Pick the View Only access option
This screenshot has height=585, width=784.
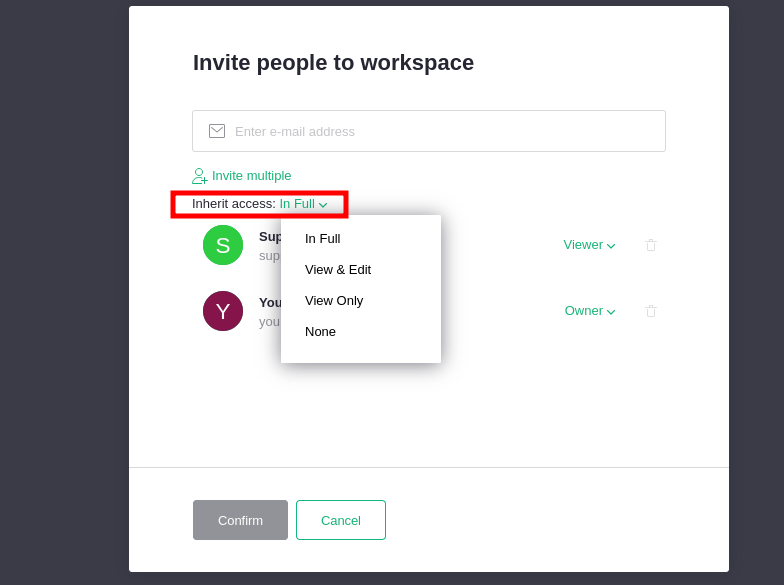pos(334,300)
